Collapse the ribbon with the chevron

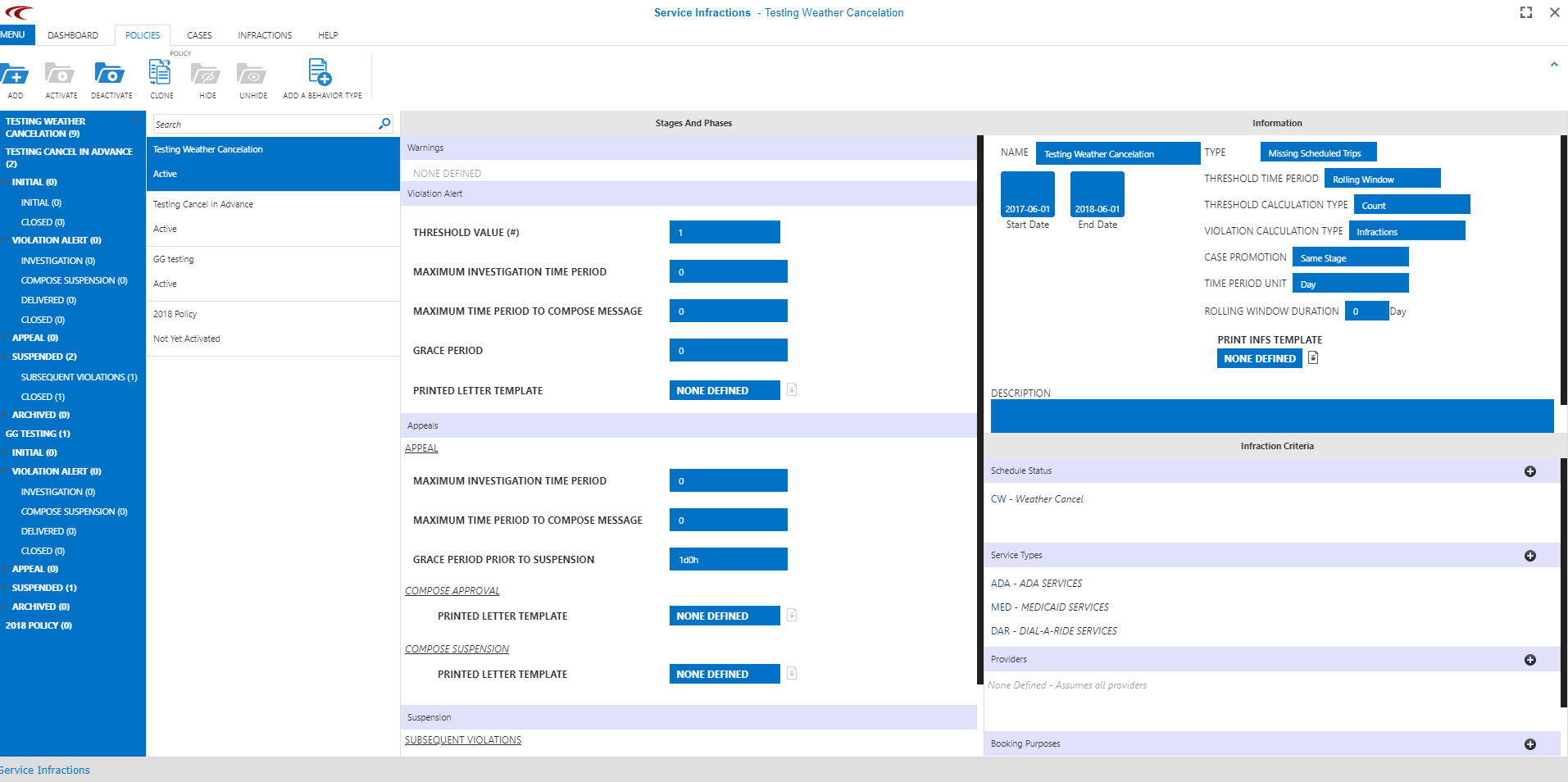1553,65
